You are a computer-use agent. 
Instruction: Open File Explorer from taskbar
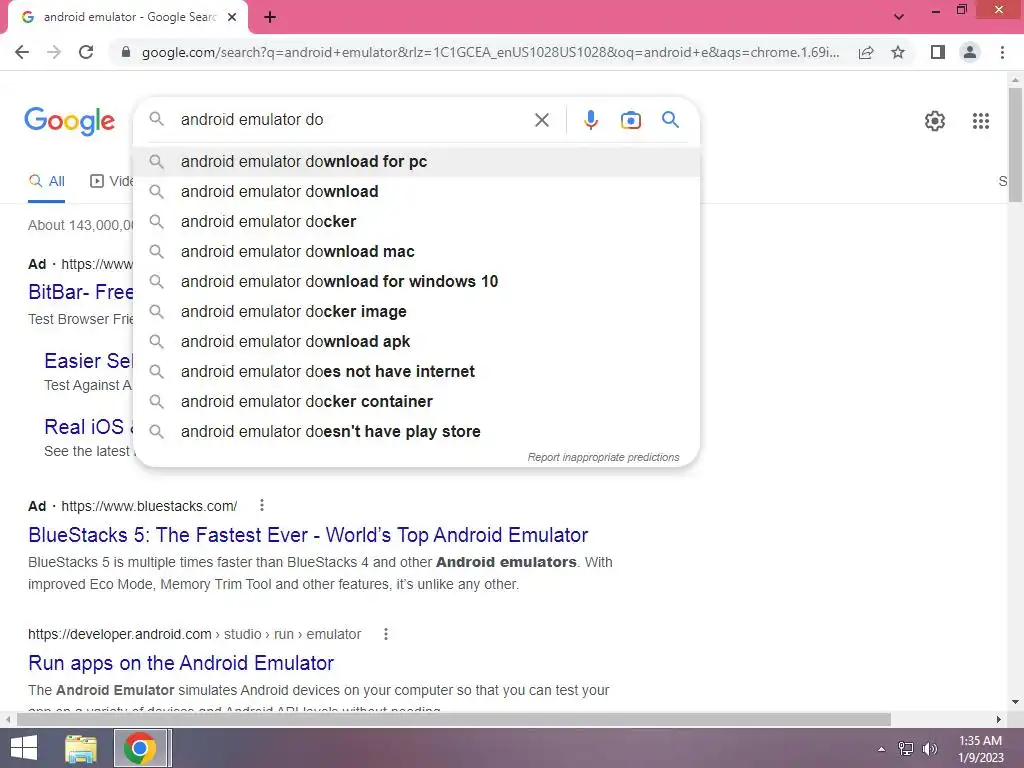pos(81,748)
